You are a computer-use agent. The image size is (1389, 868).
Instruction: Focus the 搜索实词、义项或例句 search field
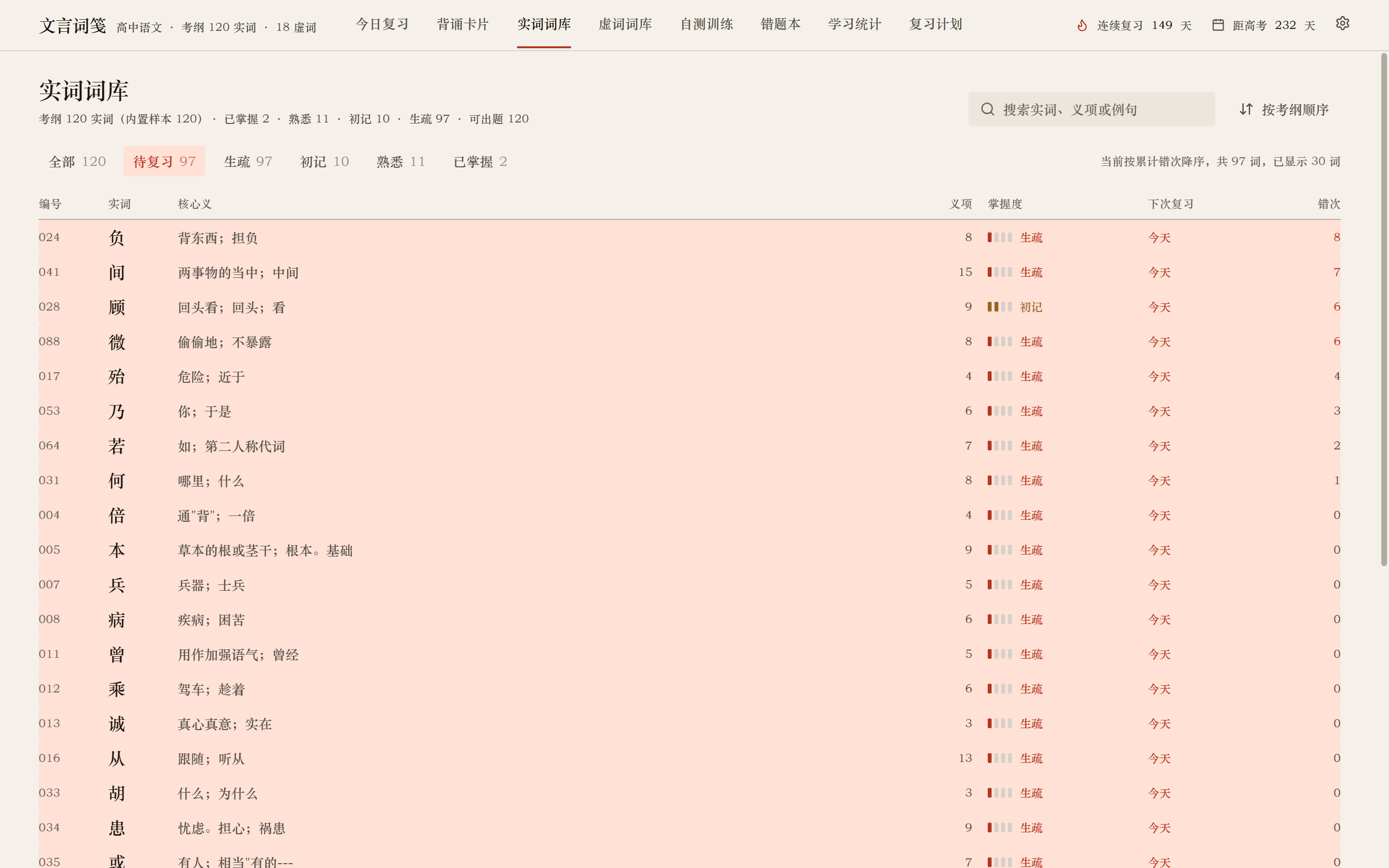point(1091,109)
